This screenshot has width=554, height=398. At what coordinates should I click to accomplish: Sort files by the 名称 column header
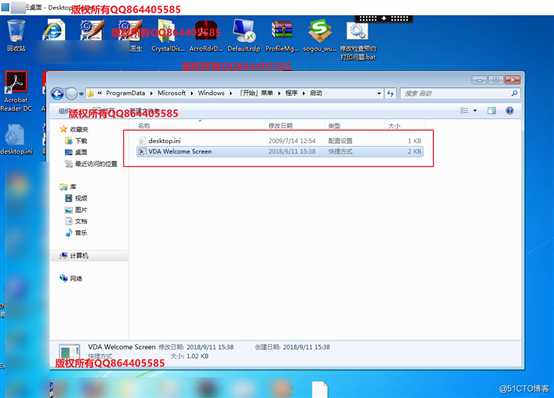tap(144, 125)
